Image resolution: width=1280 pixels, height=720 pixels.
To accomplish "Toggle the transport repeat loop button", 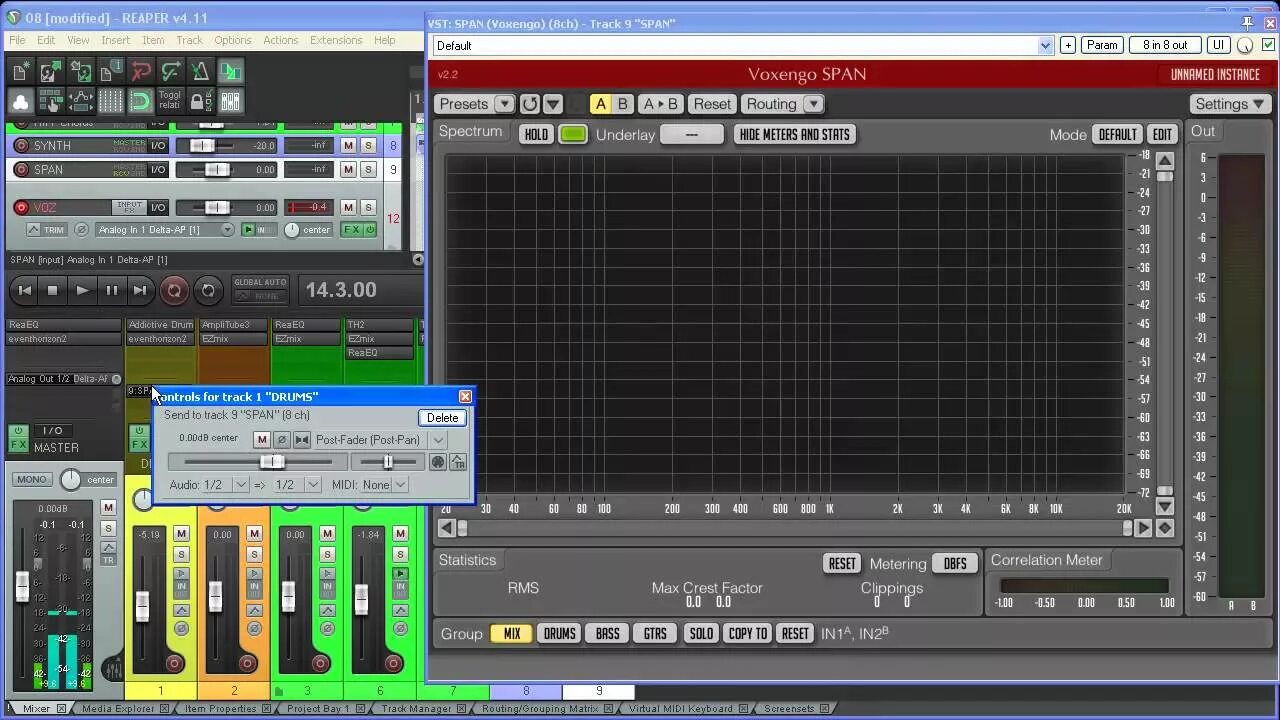I will (x=207, y=290).
